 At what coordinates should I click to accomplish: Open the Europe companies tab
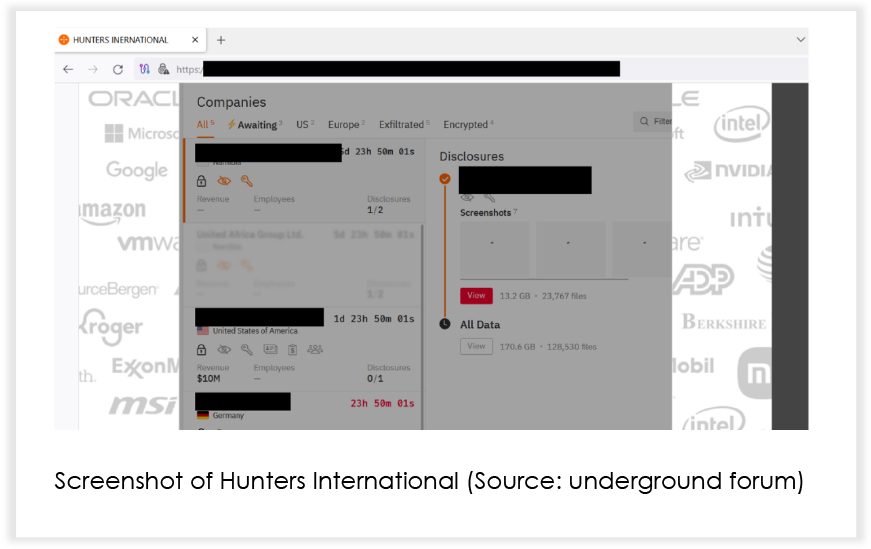click(346, 125)
